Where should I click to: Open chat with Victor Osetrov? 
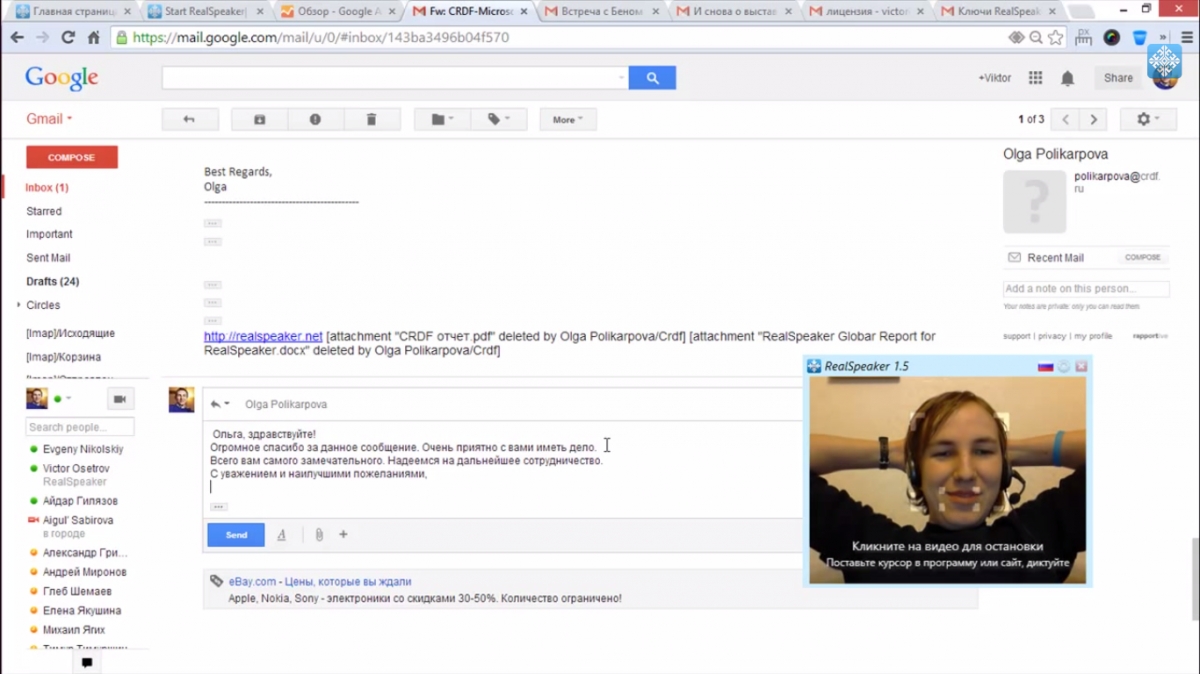pos(76,468)
